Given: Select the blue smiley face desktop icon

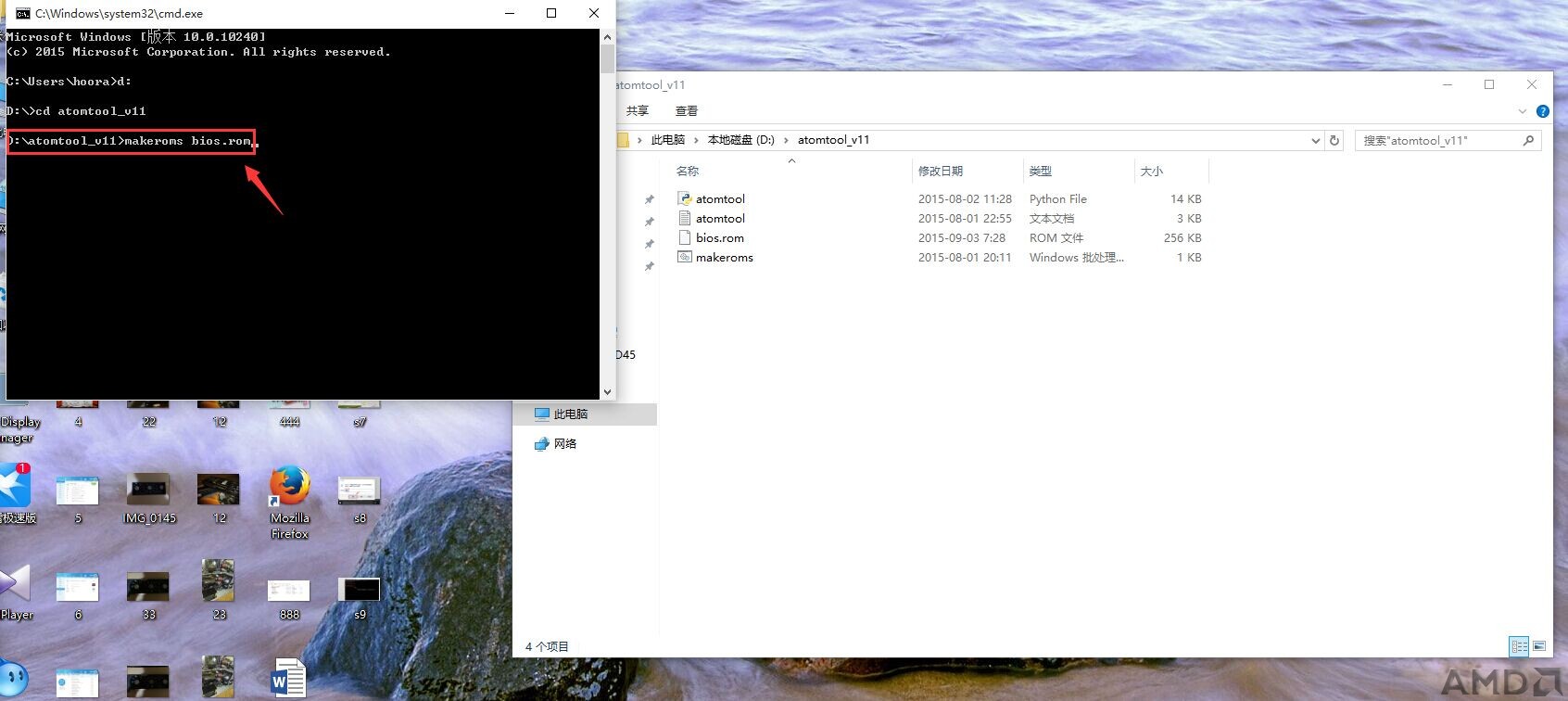Looking at the screenshot, I should pos(13,679).
